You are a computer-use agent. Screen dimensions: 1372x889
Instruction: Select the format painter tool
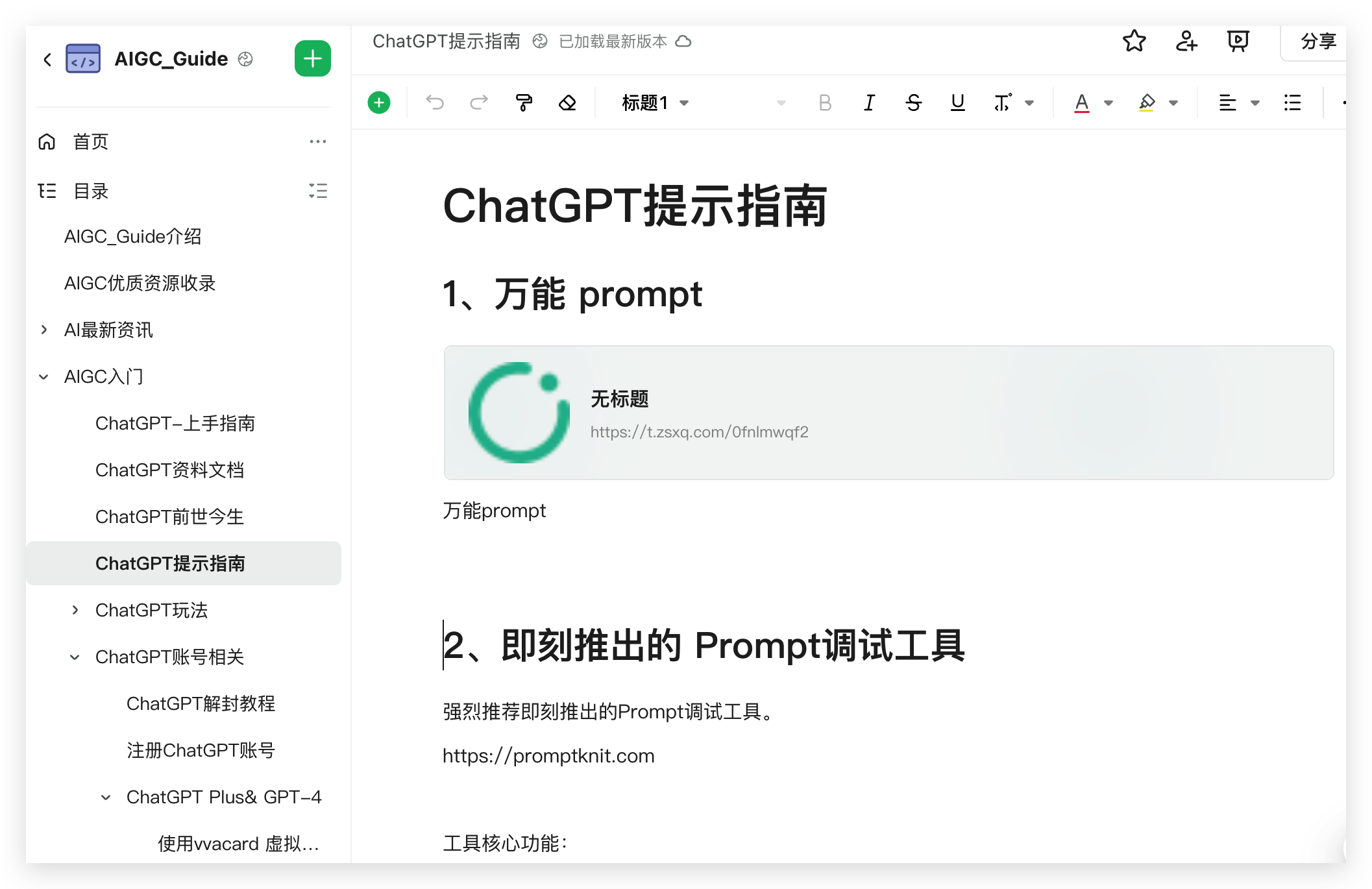click(523, 103)
